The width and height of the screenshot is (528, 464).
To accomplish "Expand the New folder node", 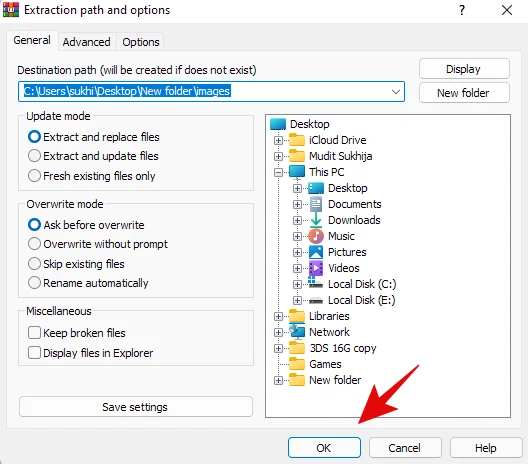I will tap(278, 380).
